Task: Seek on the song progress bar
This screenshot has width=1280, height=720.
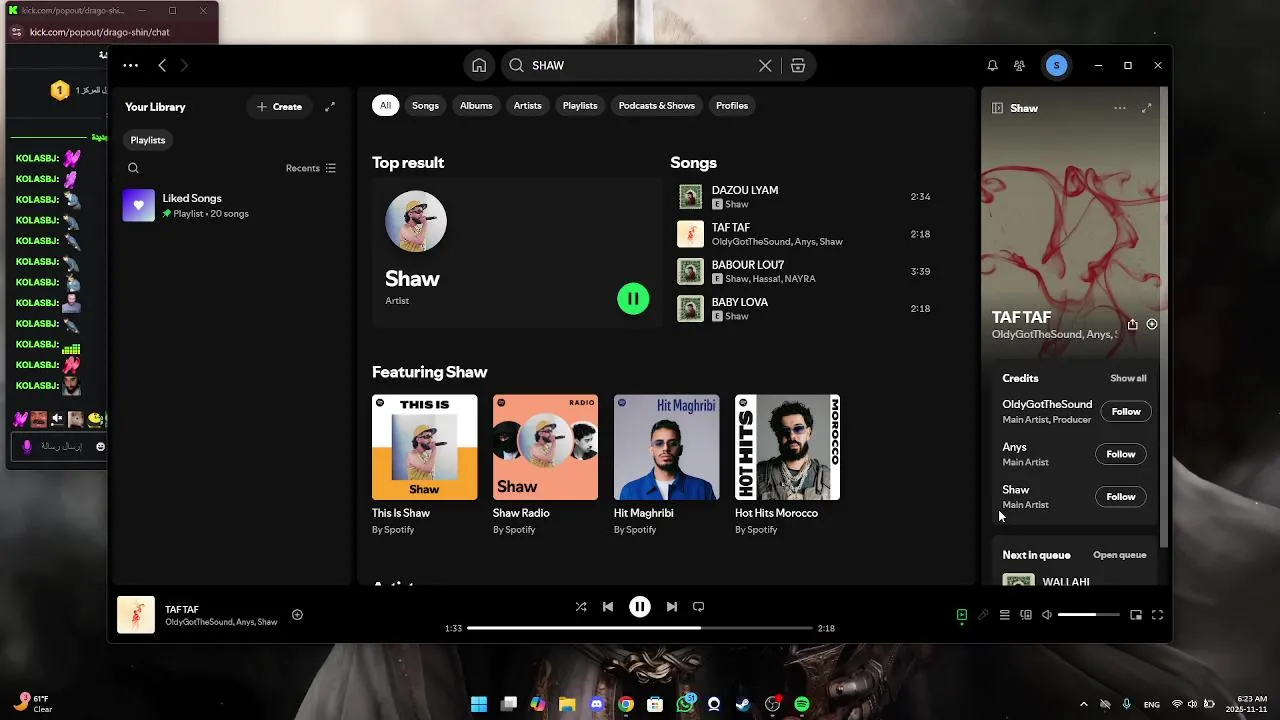Action: 640,628
